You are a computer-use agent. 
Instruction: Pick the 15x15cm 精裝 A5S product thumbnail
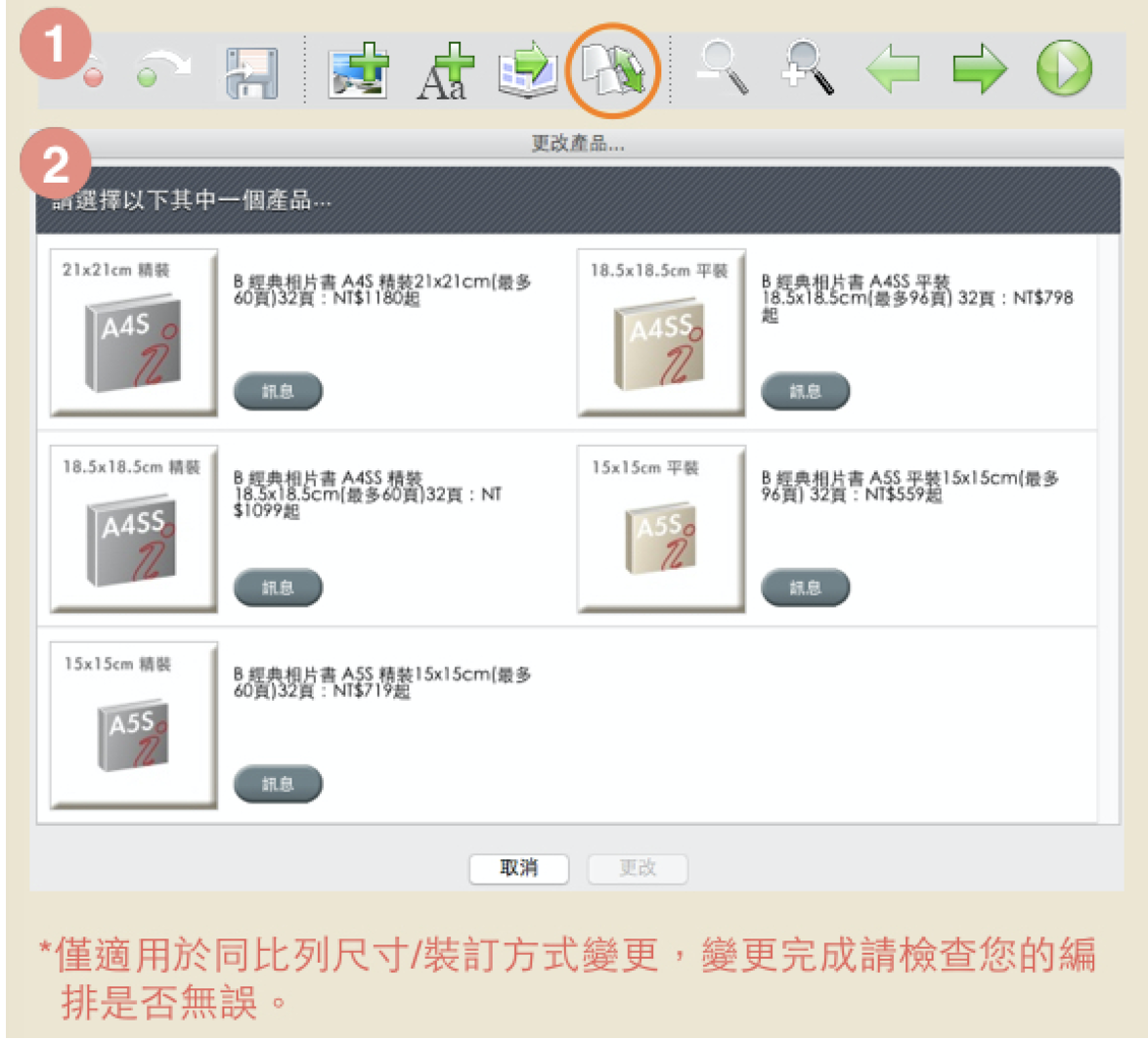tap(133, 725)
